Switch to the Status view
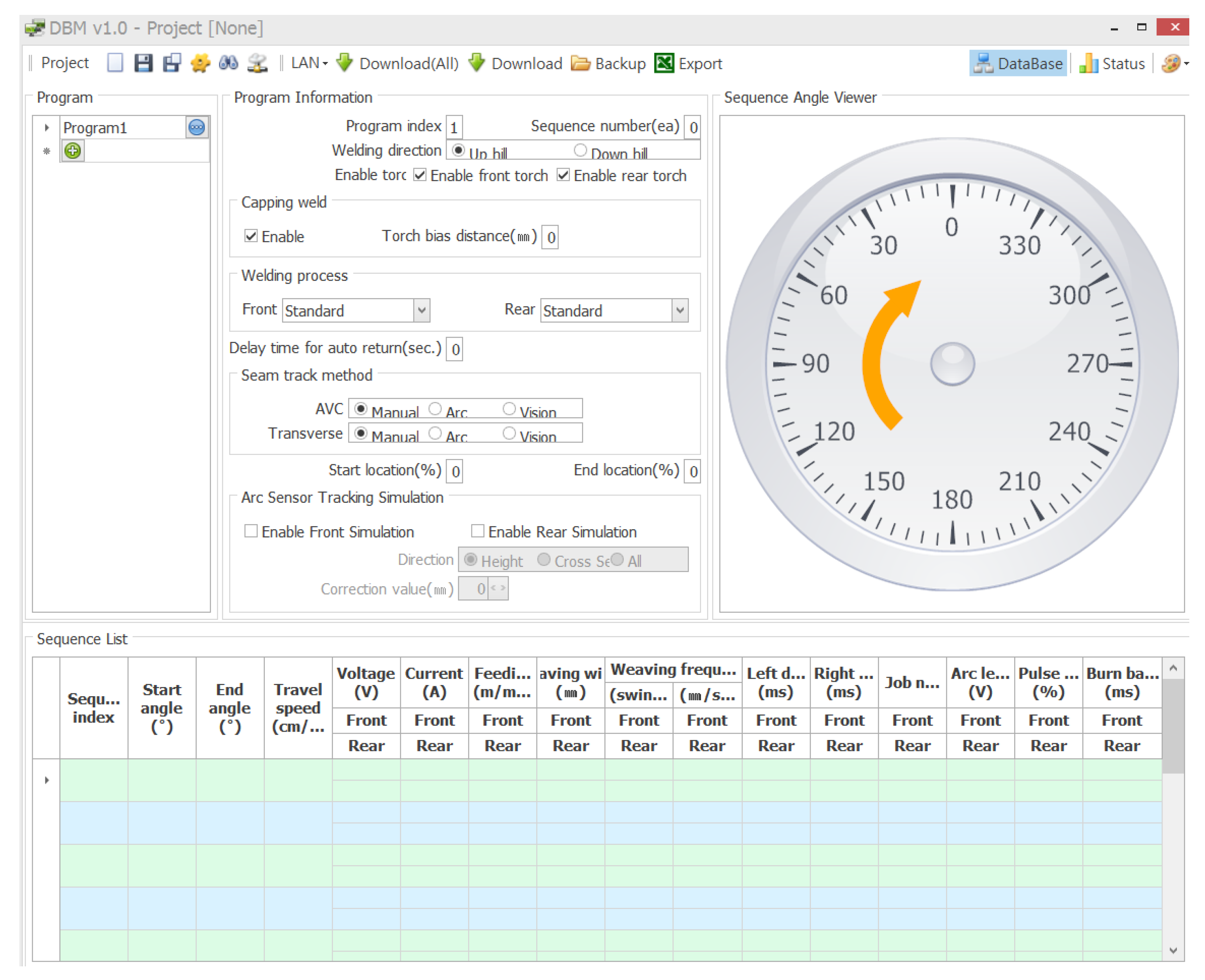 tap(1112, 63)
